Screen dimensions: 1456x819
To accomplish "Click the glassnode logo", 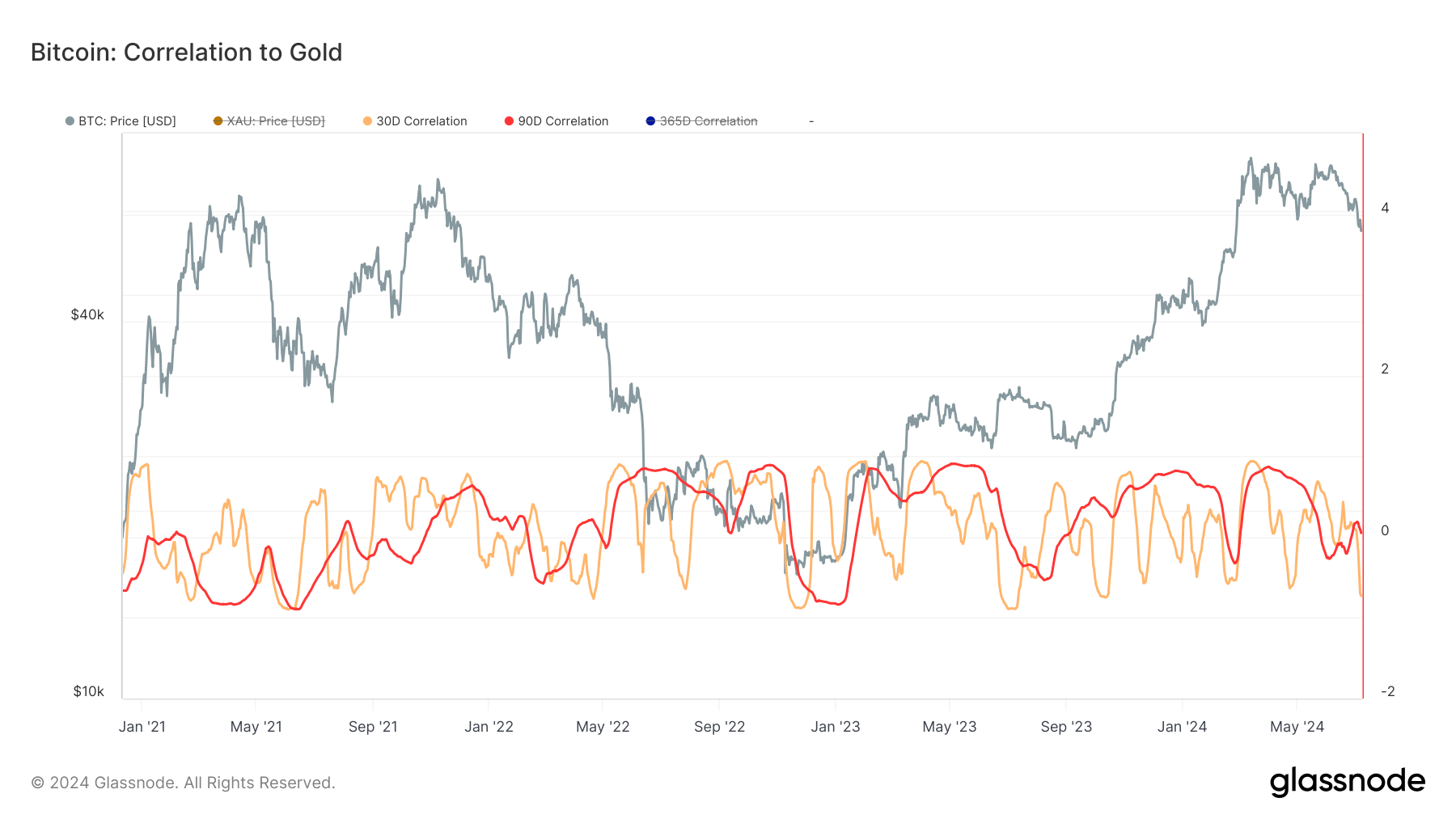I will pos(1347,782).
